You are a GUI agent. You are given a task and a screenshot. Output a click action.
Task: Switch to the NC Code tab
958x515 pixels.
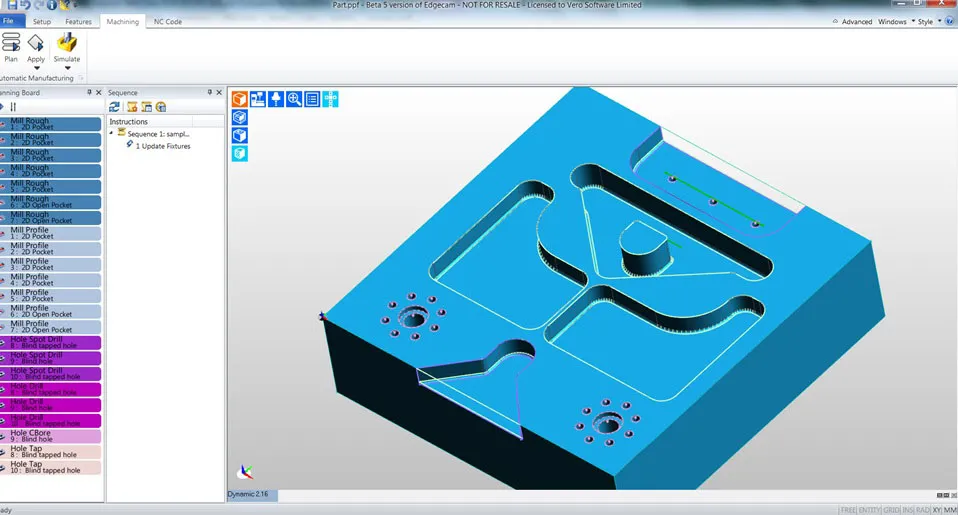(x=167, y=21)
